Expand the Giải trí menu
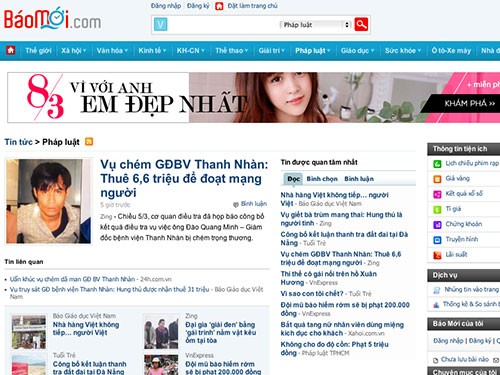Image resolution: width=500 pixels, height=375 pixels. point(271,51)
